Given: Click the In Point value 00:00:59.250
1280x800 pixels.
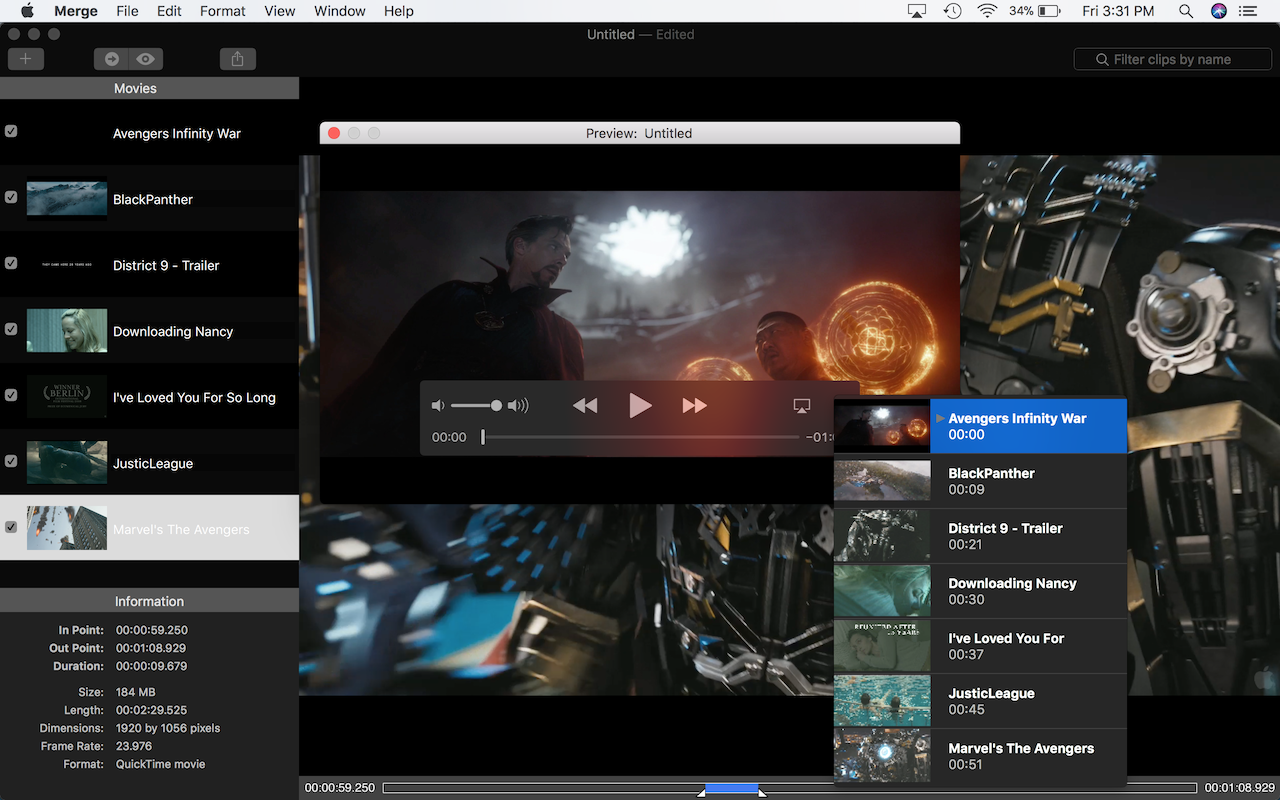Looking at the screenshot, I should 151,630.
